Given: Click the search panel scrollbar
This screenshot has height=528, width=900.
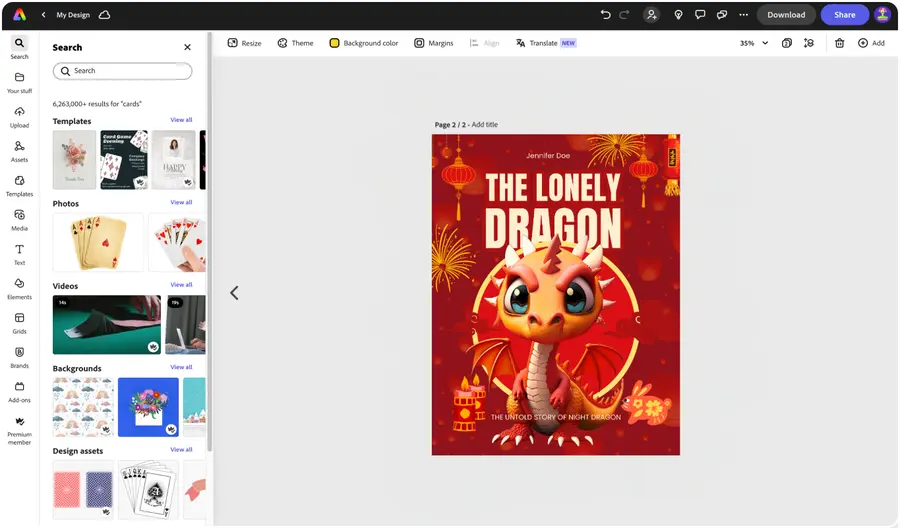Looking at the screenshot, I should pos(210,241).
